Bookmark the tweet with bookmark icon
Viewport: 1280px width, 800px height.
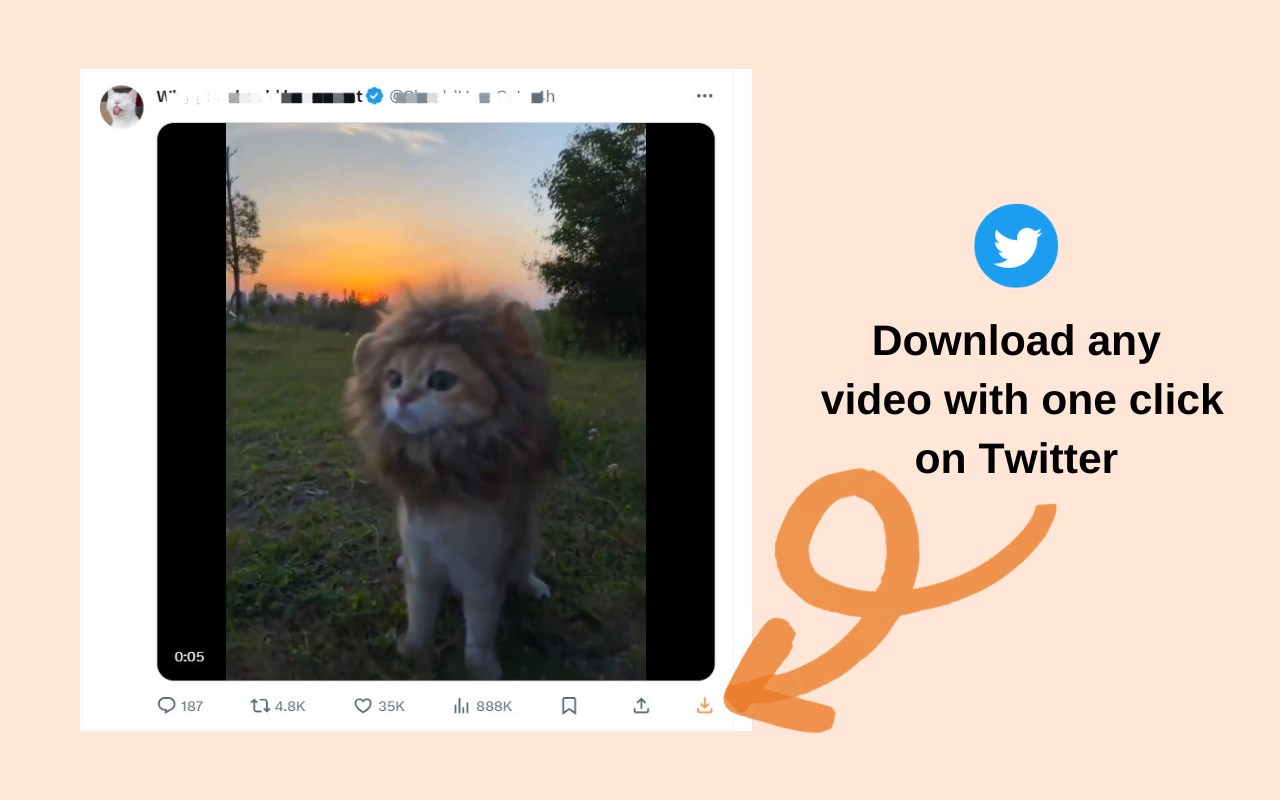click(x=569, y=705)
